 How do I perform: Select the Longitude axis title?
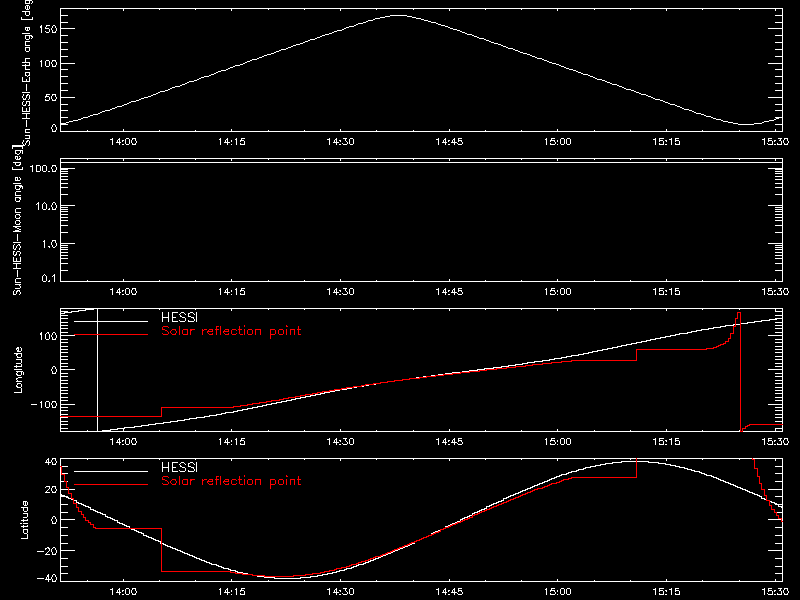tap(18, 370)
